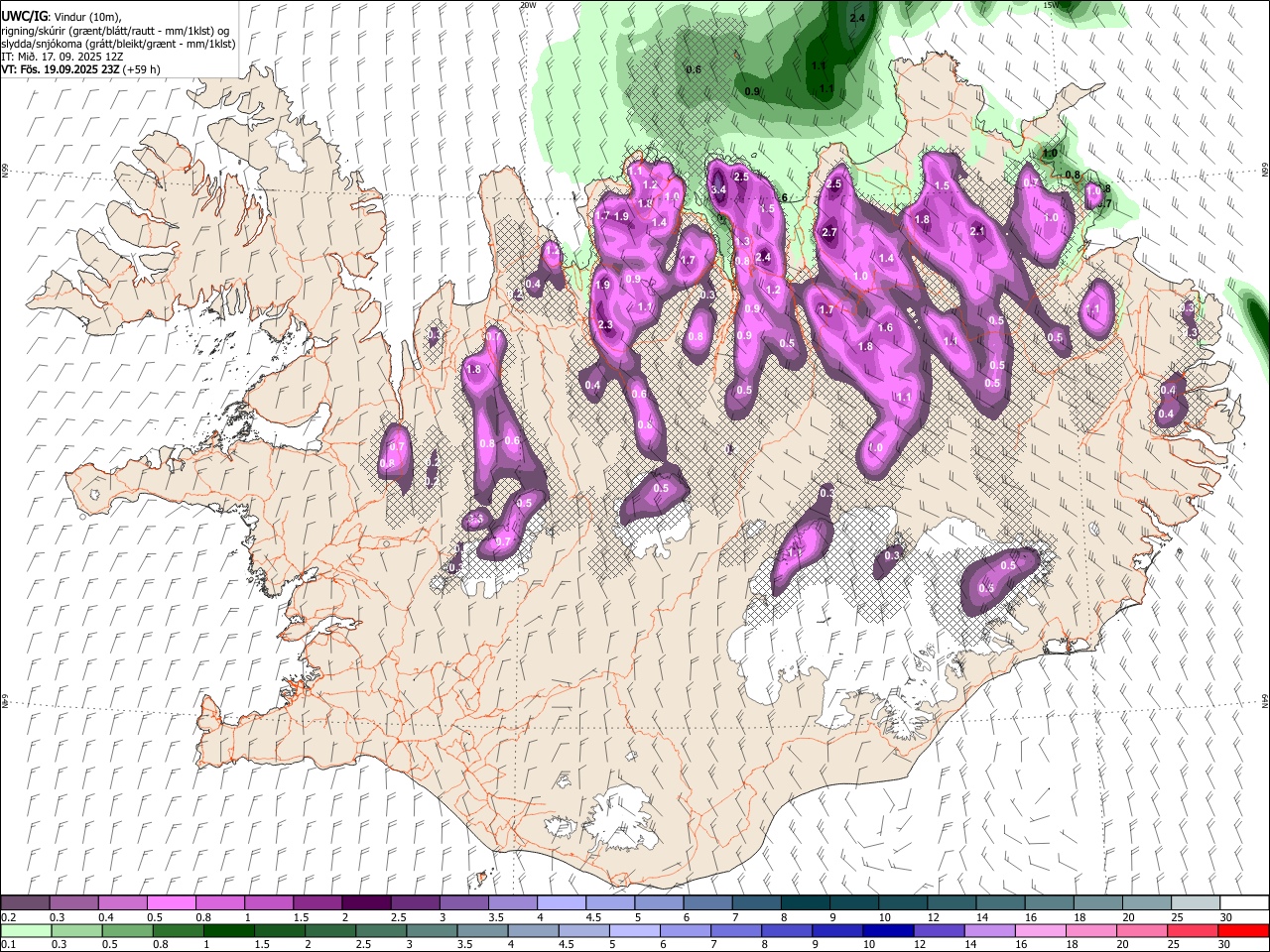
Task: Select the 1.6 precipitation value on the map
Action: (886, 327)
